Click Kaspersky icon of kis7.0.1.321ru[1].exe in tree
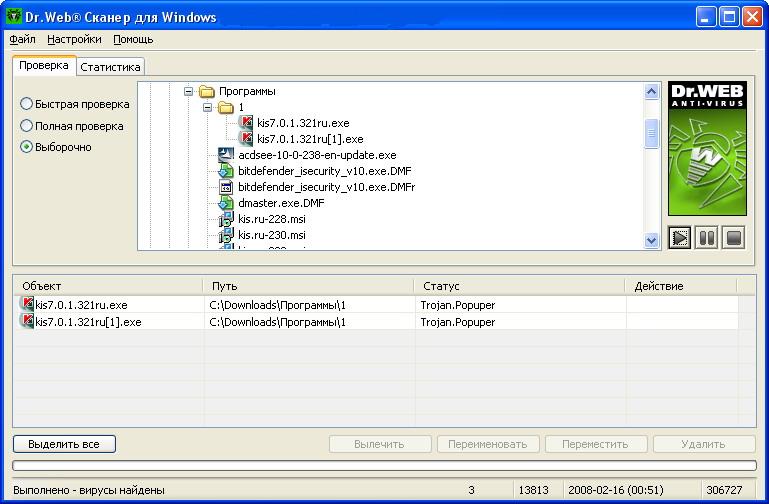Image resolution: width=769 pixels, height=504 pixels. coord(246,138)
